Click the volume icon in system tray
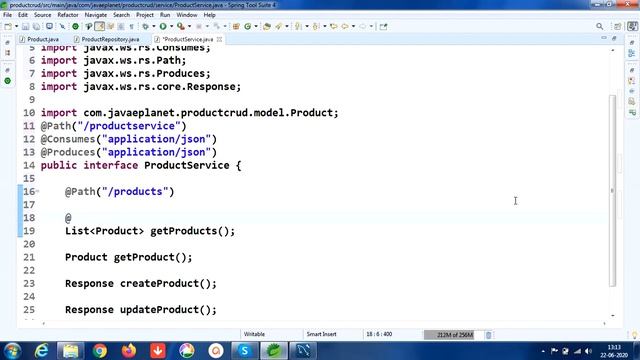This screenshot has height=360, width=640. 588,351
